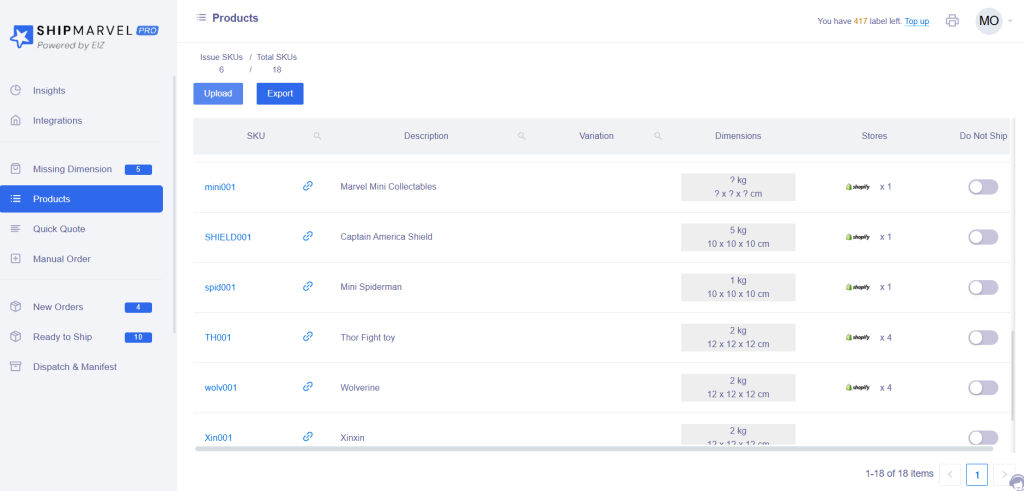Open link icon for SKU mini001
Image resolution: width=1024 pixels, height=491 pixels.
pos(308,186)
